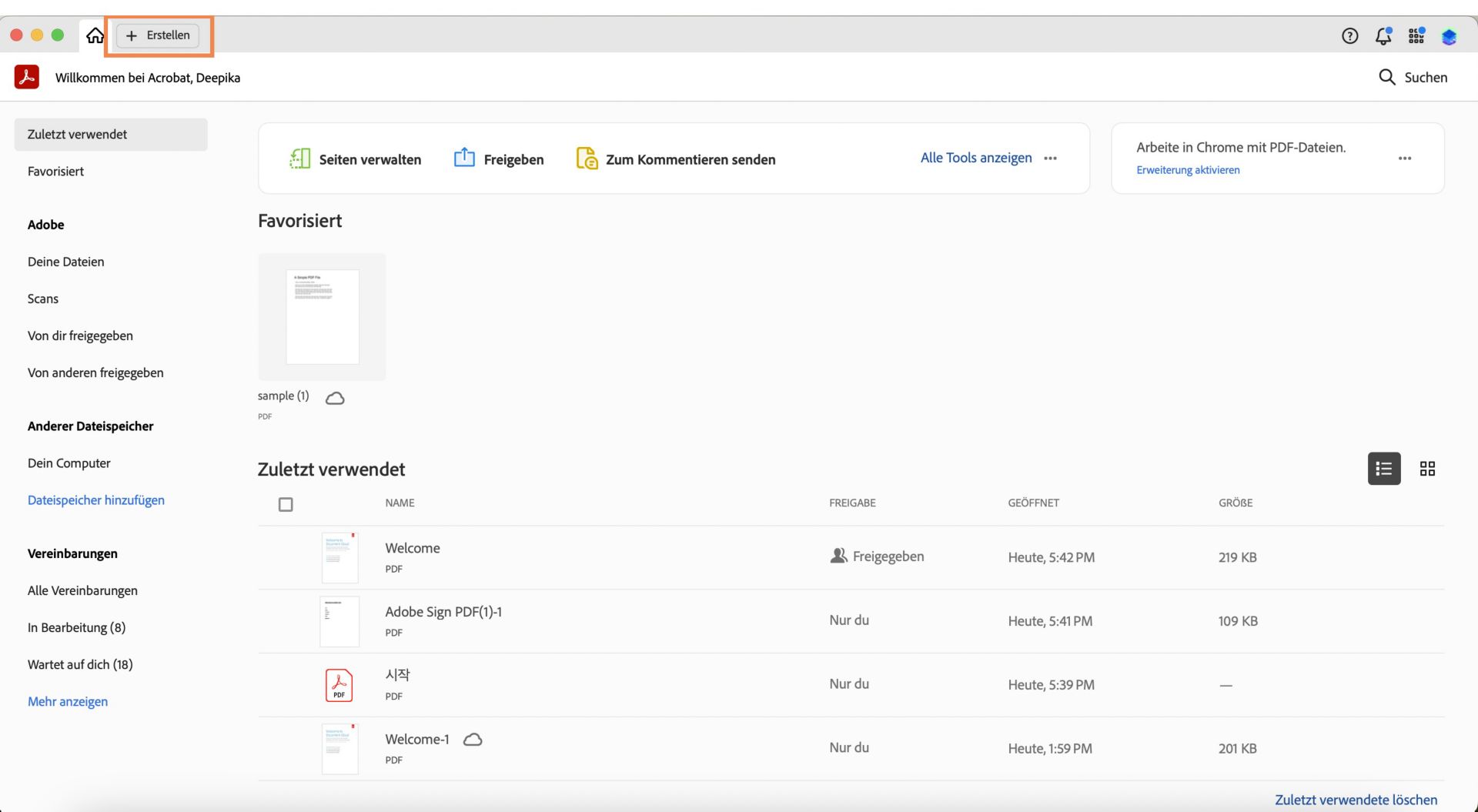Image resolution: width=1478 pixels, height=812 pixels.
Task: Open the Suchen magnifier icon
Action: [x=1386, y=77]
